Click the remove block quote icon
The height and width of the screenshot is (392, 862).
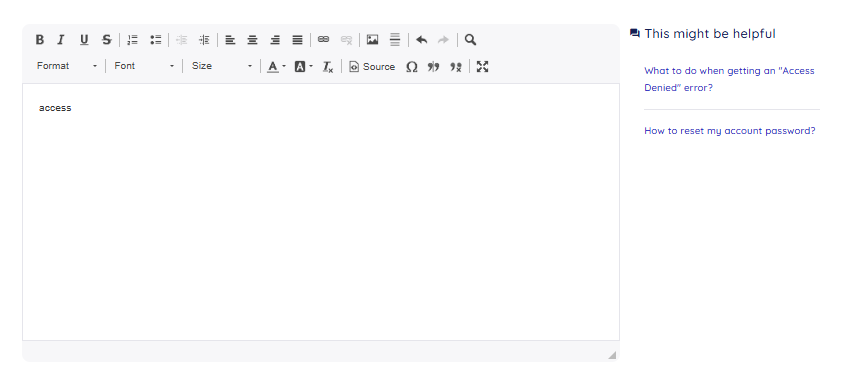click(456, 67)
